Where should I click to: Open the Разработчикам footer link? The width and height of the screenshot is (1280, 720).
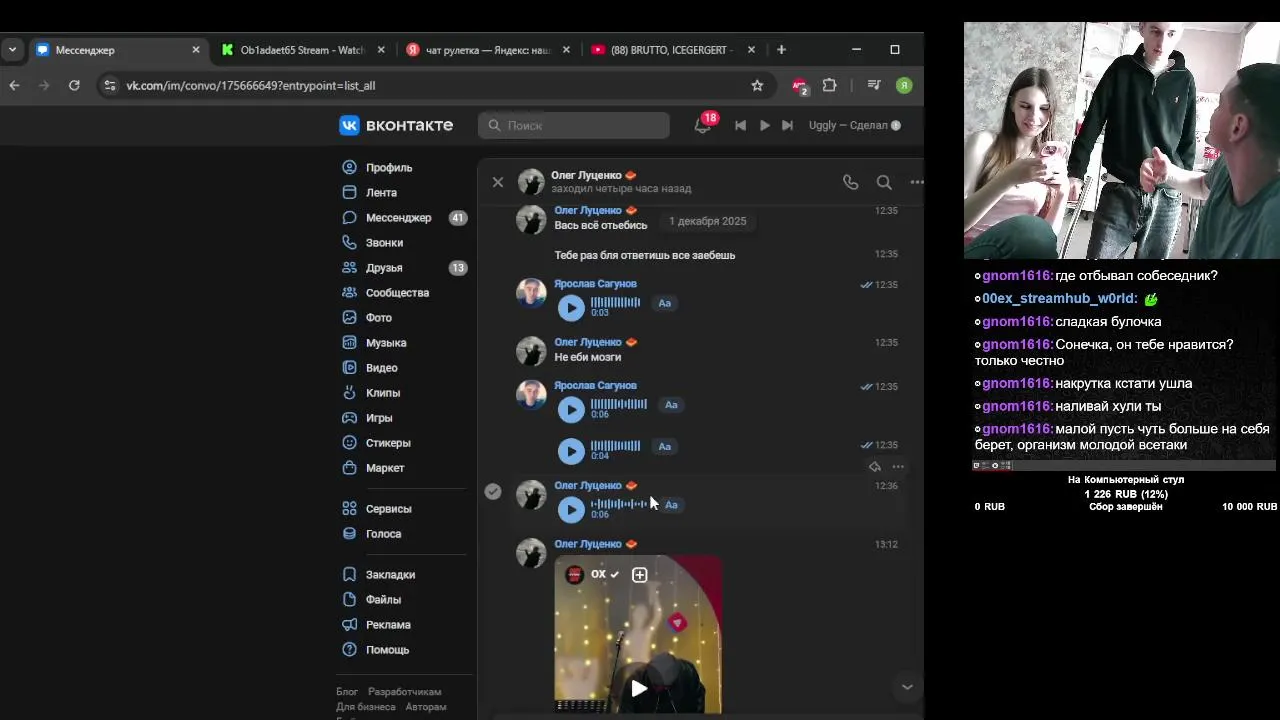[404, 692]
